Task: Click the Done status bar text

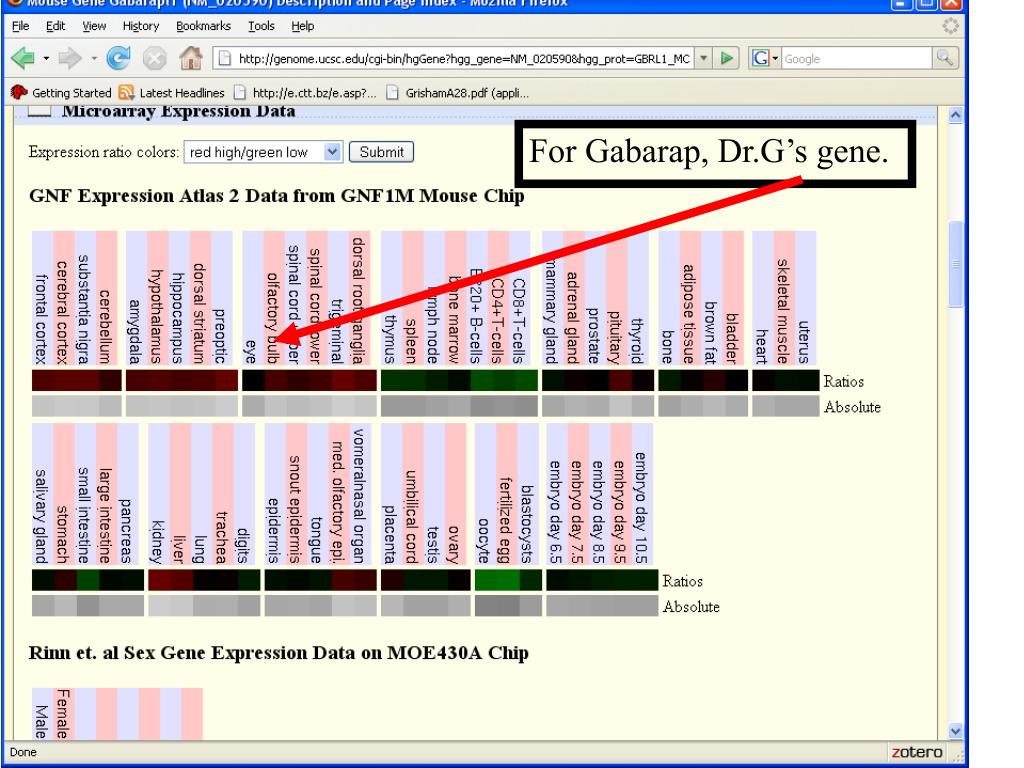Action: coord(24,752)
